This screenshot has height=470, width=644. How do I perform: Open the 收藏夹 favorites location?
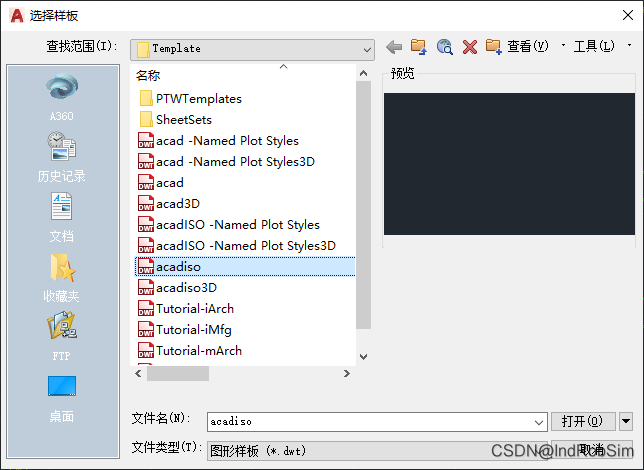pos(62,278)
